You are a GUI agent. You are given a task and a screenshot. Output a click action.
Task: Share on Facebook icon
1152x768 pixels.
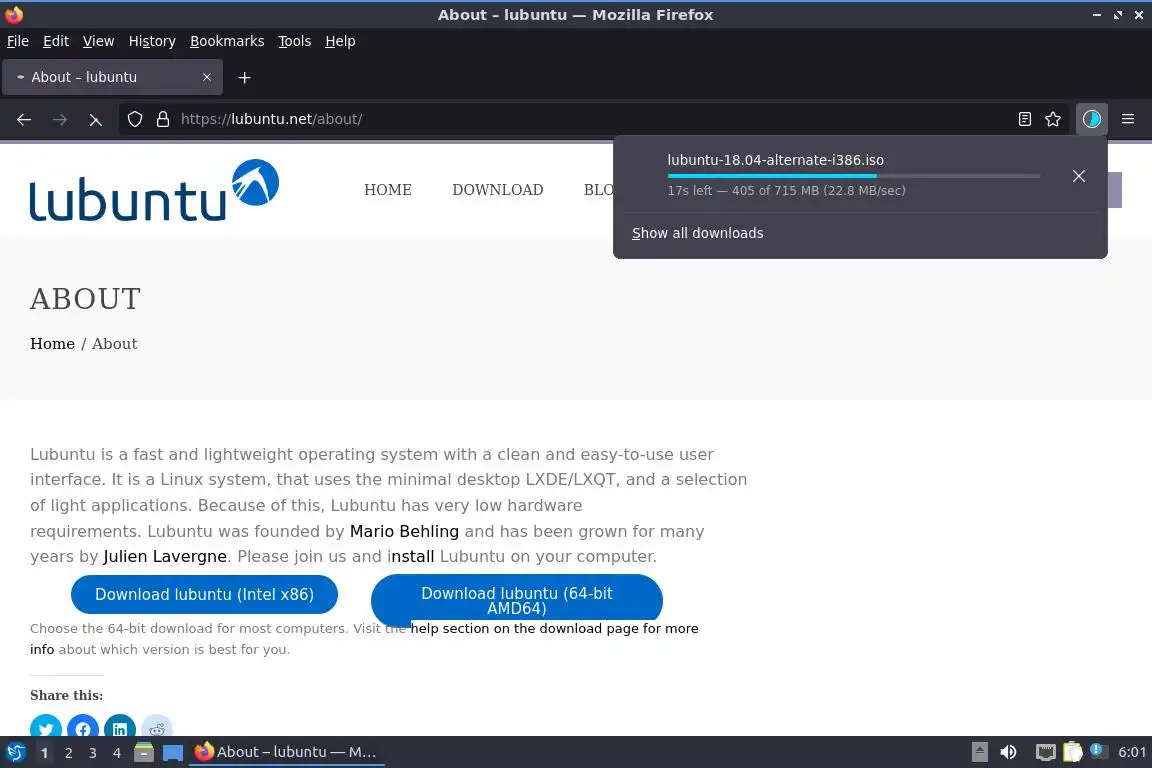[83, 727]
